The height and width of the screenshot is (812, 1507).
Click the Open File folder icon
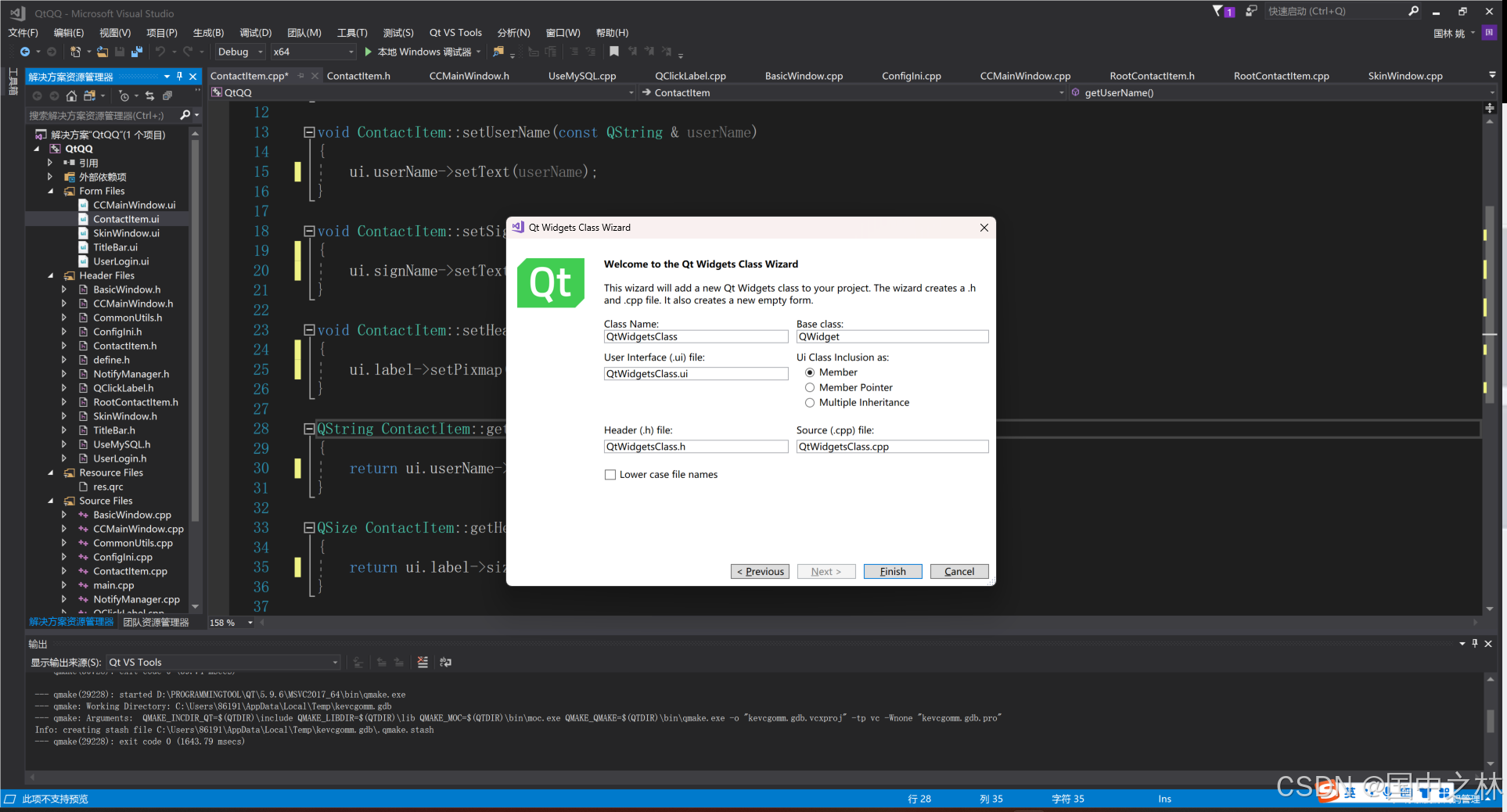(x=103, y=52)
